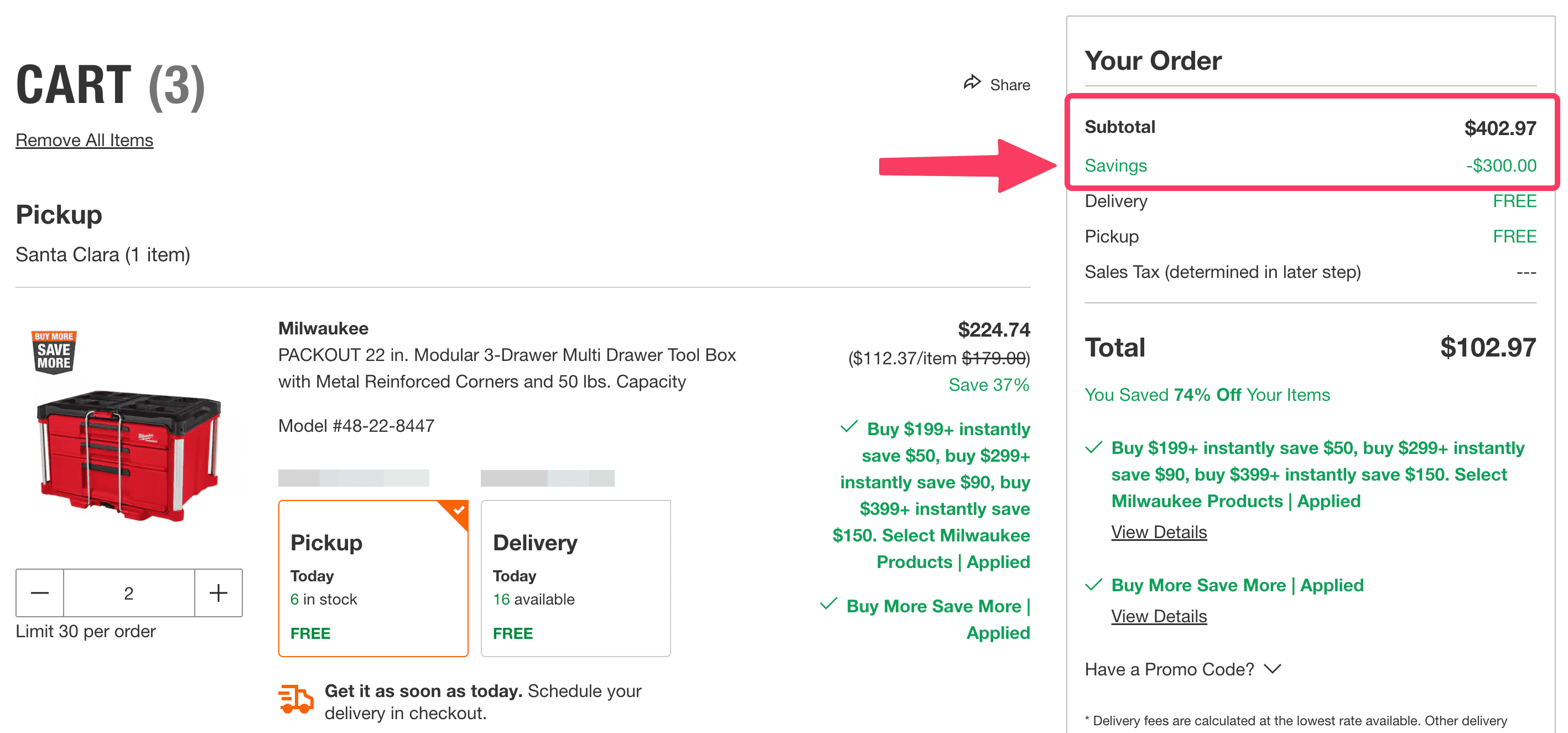Open View Details for the Milwaukee savings promo
This screenshot has height=733, width=1568.
tap(1159, 532)
